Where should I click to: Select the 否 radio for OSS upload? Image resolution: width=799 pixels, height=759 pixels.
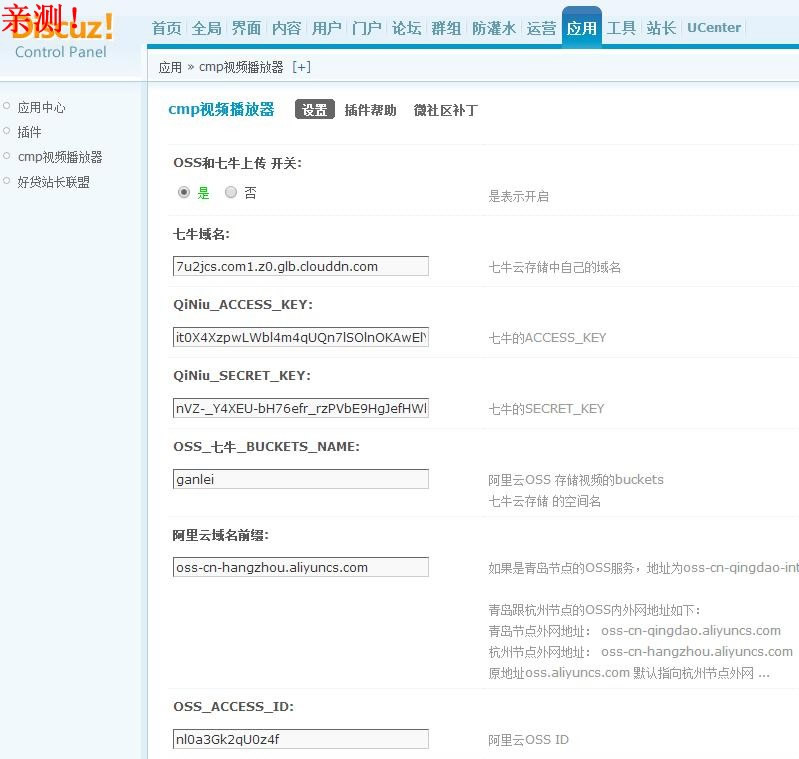coord(231,192)
